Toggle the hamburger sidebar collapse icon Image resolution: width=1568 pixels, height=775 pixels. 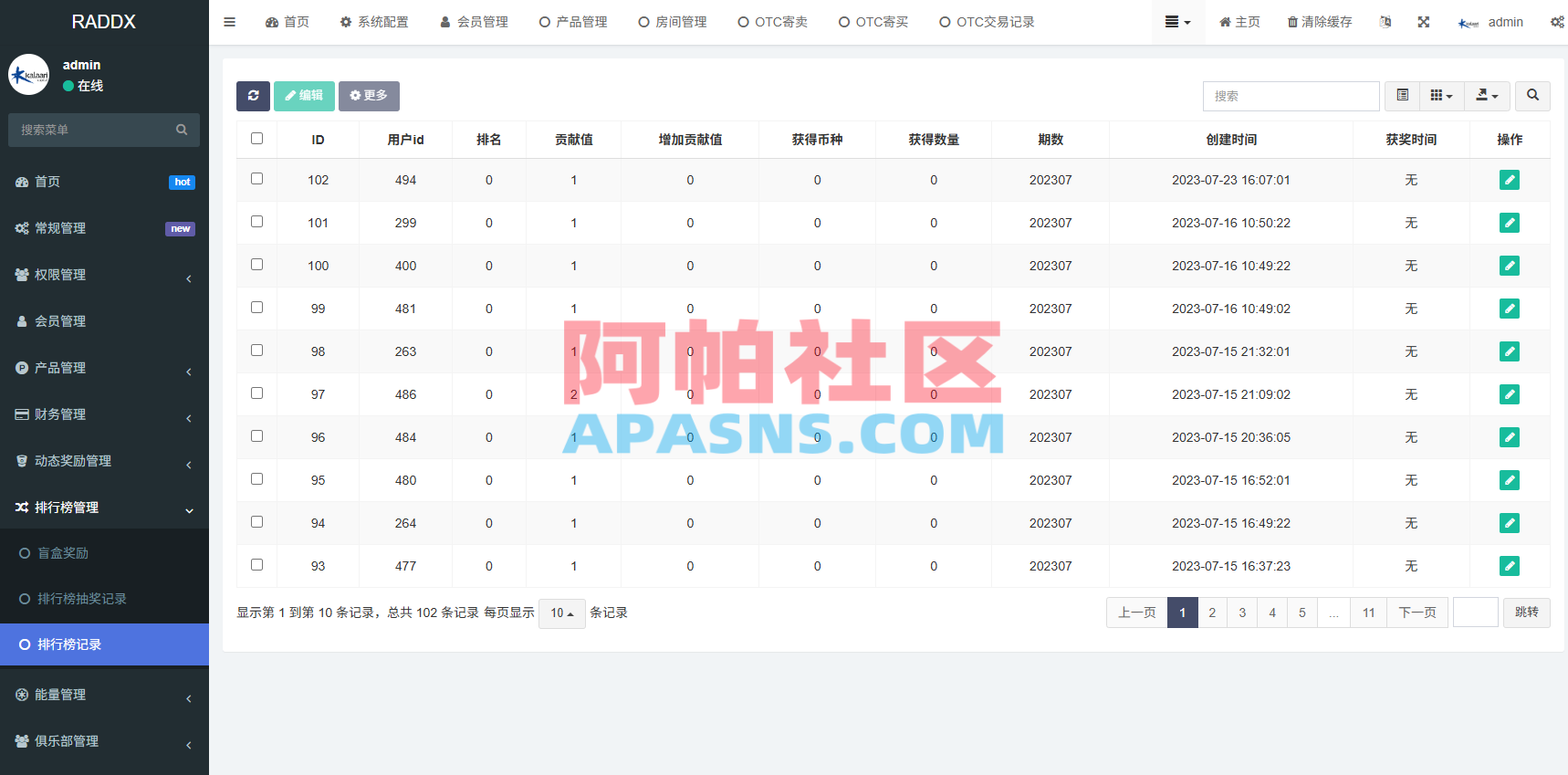tap(230, 22)
